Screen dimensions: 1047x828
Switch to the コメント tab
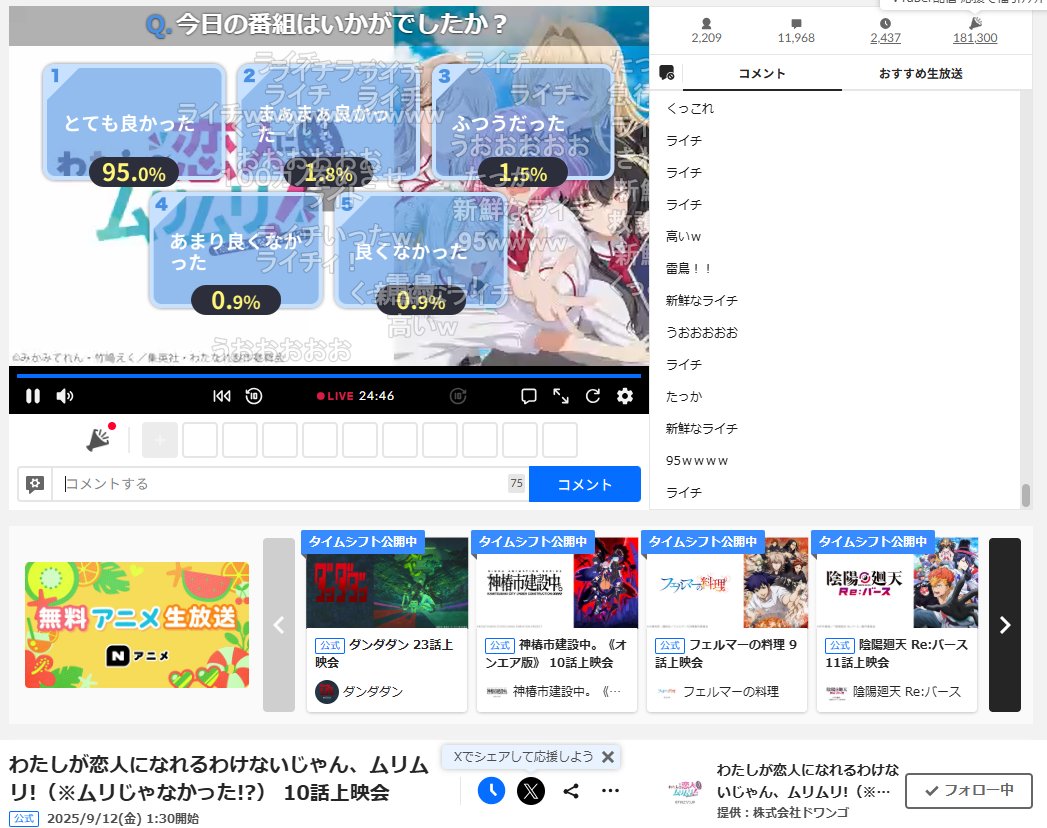[762, 73]
